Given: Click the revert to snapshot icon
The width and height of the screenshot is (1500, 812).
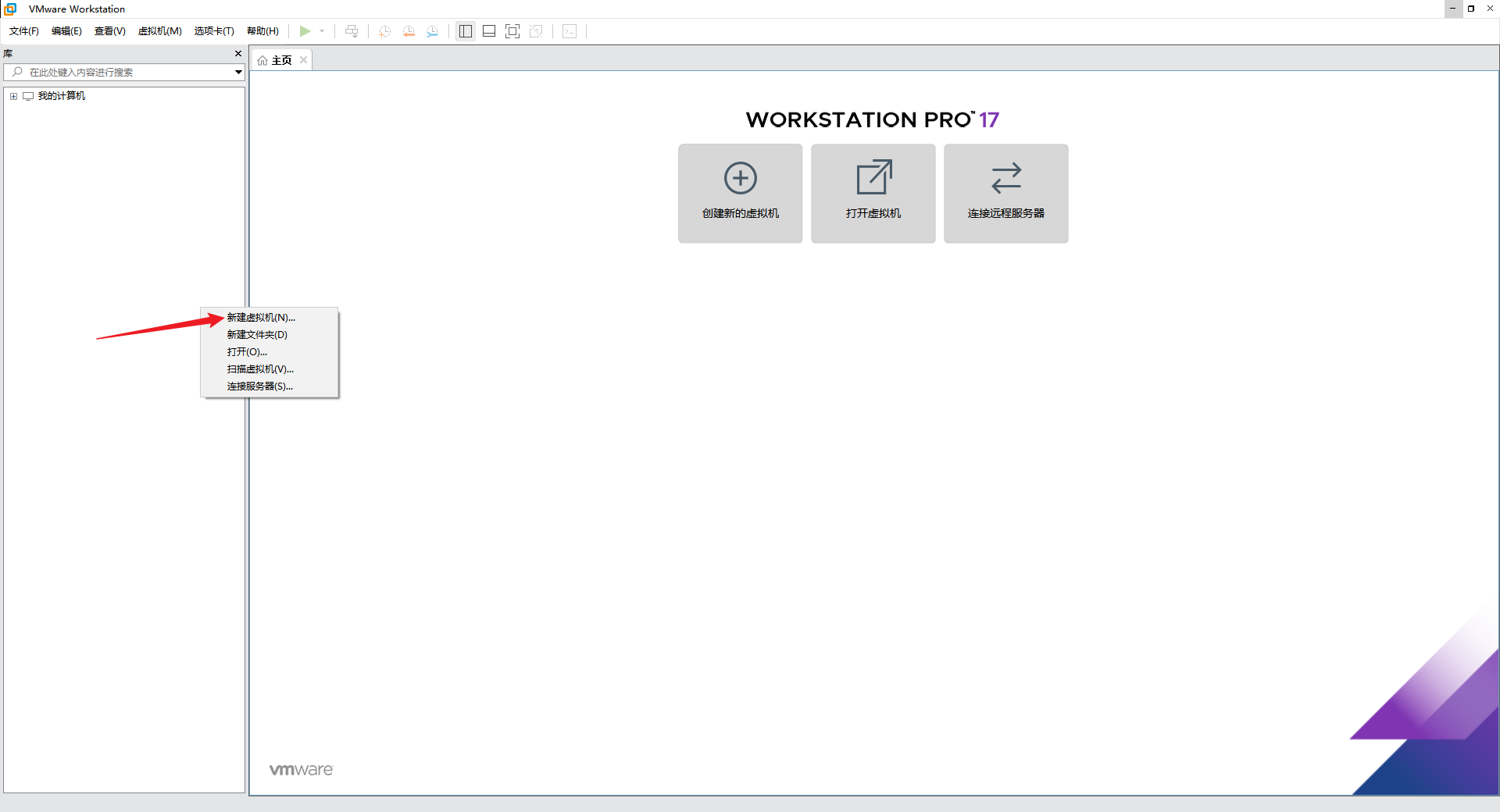Looking at the screenshot, I should click(x=409, y=31).
